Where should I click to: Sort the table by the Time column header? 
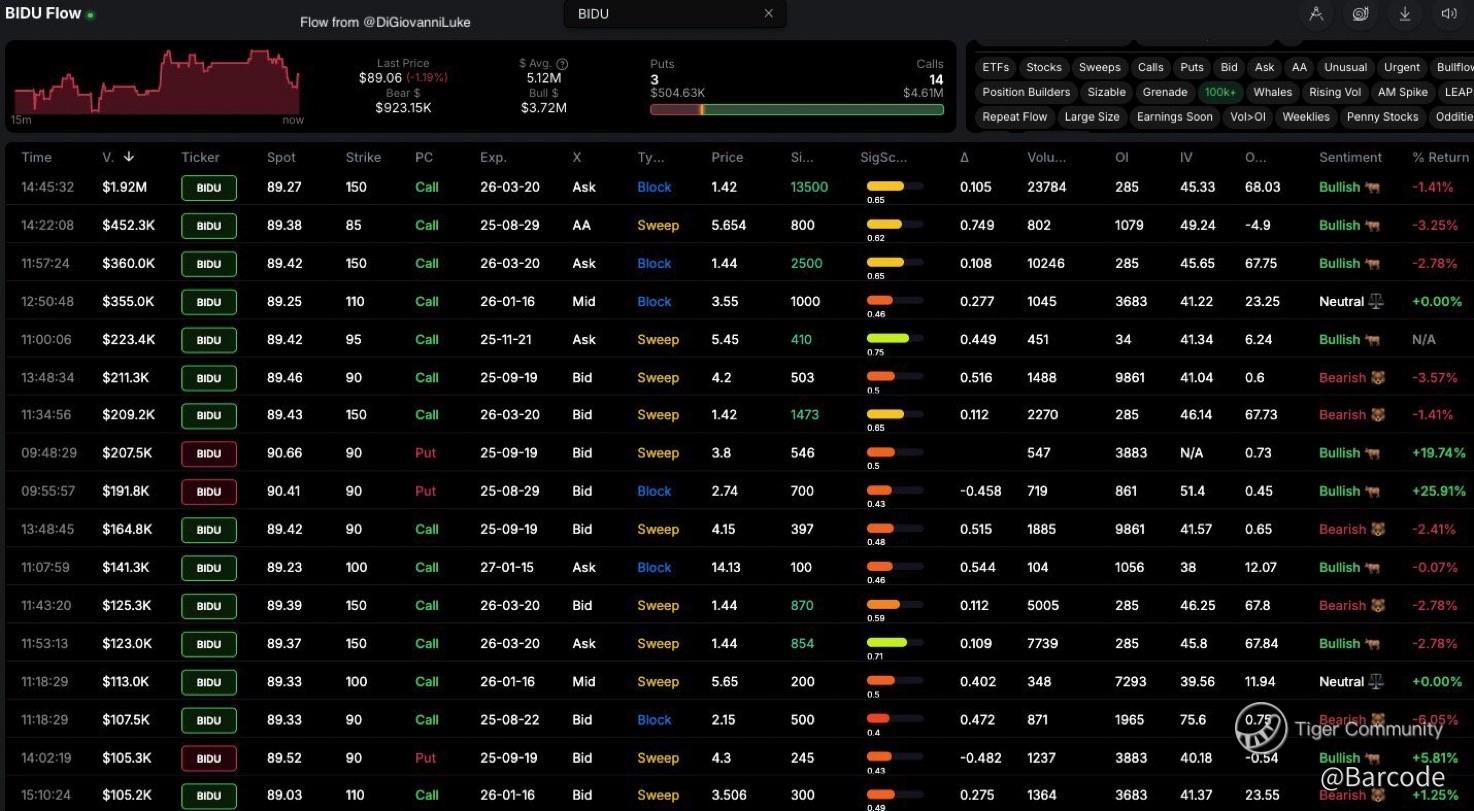(37, 157)
